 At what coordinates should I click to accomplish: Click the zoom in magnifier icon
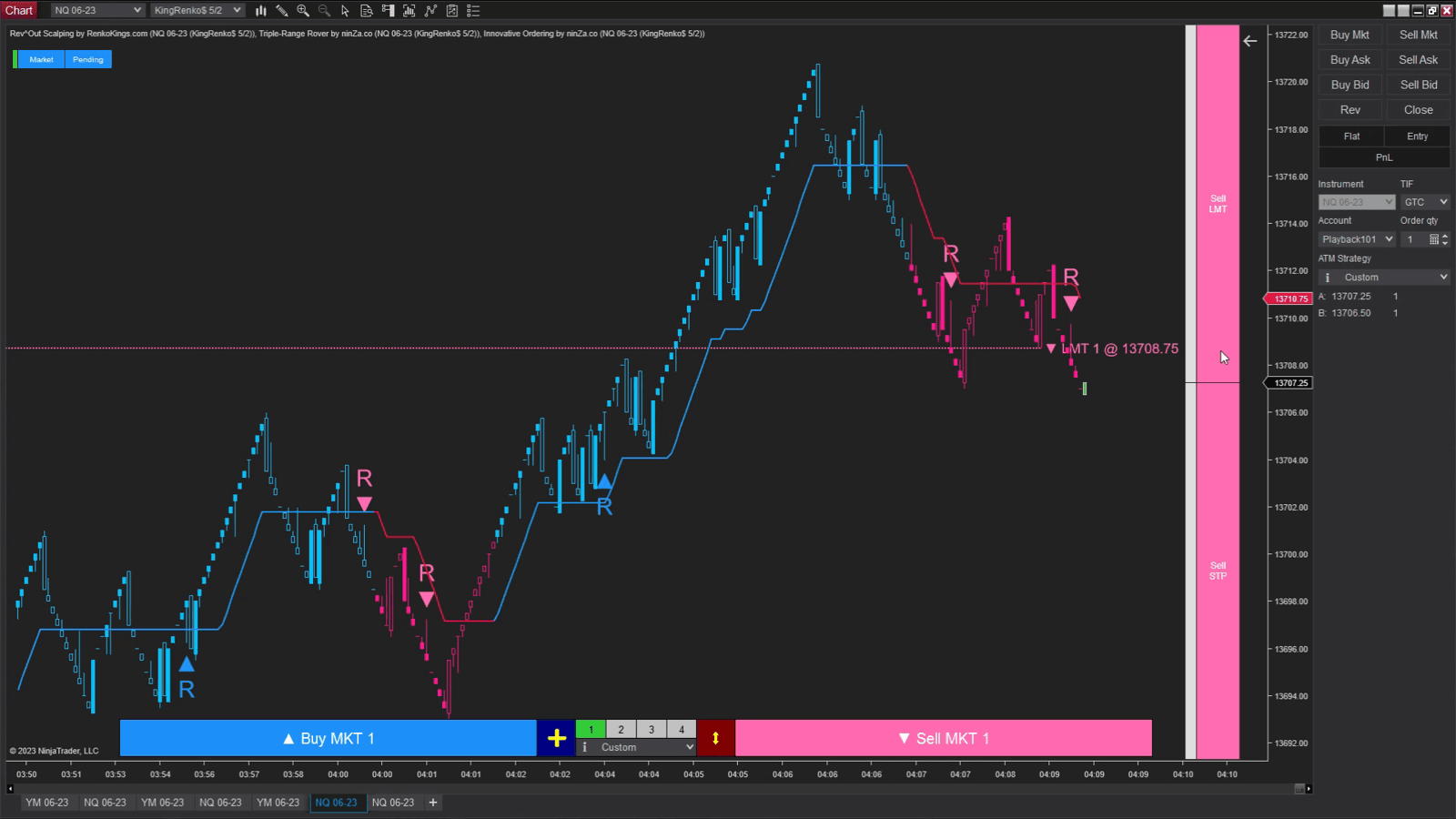click(303, 11)
